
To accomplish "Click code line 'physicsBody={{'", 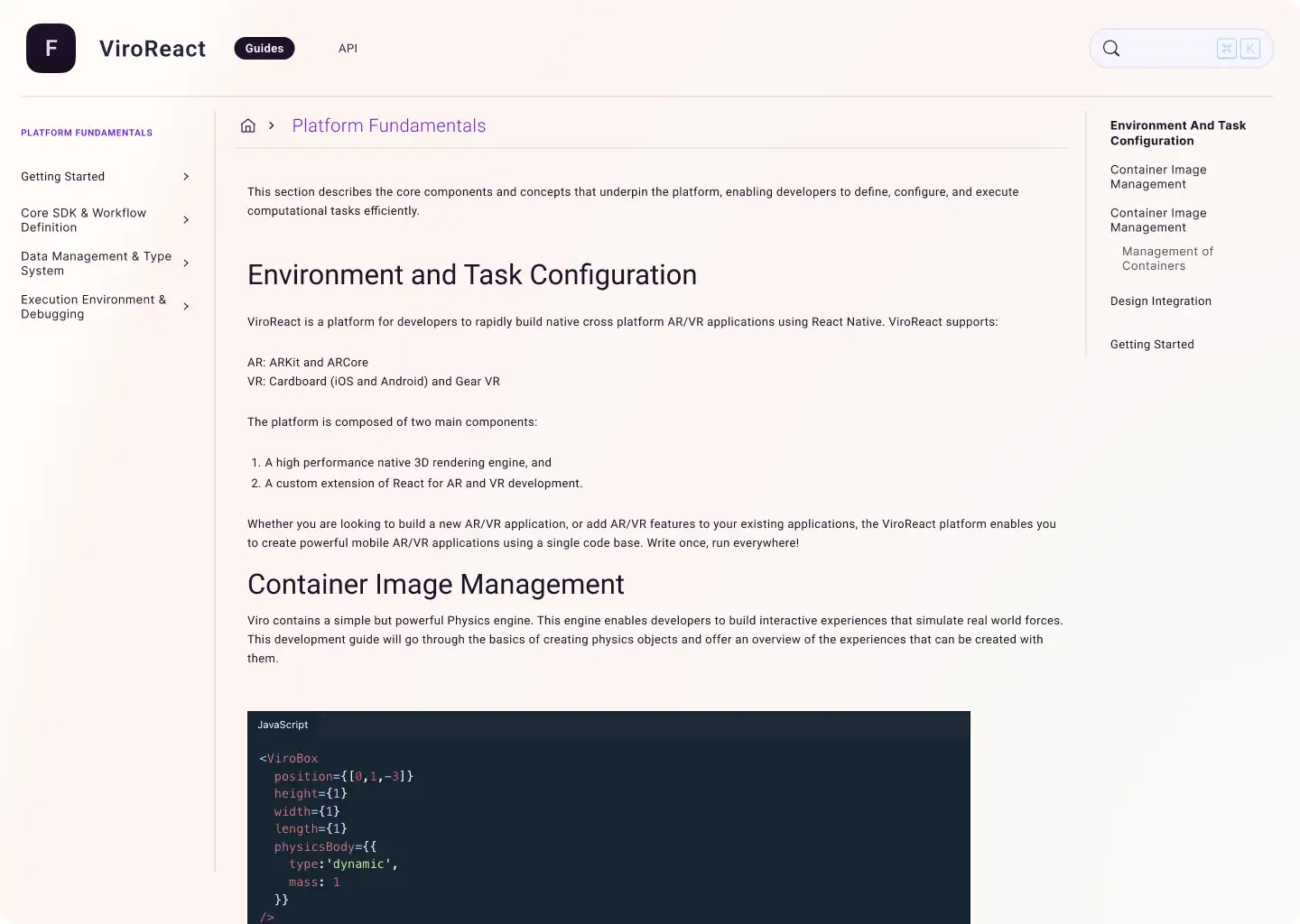I will [325, 846].
